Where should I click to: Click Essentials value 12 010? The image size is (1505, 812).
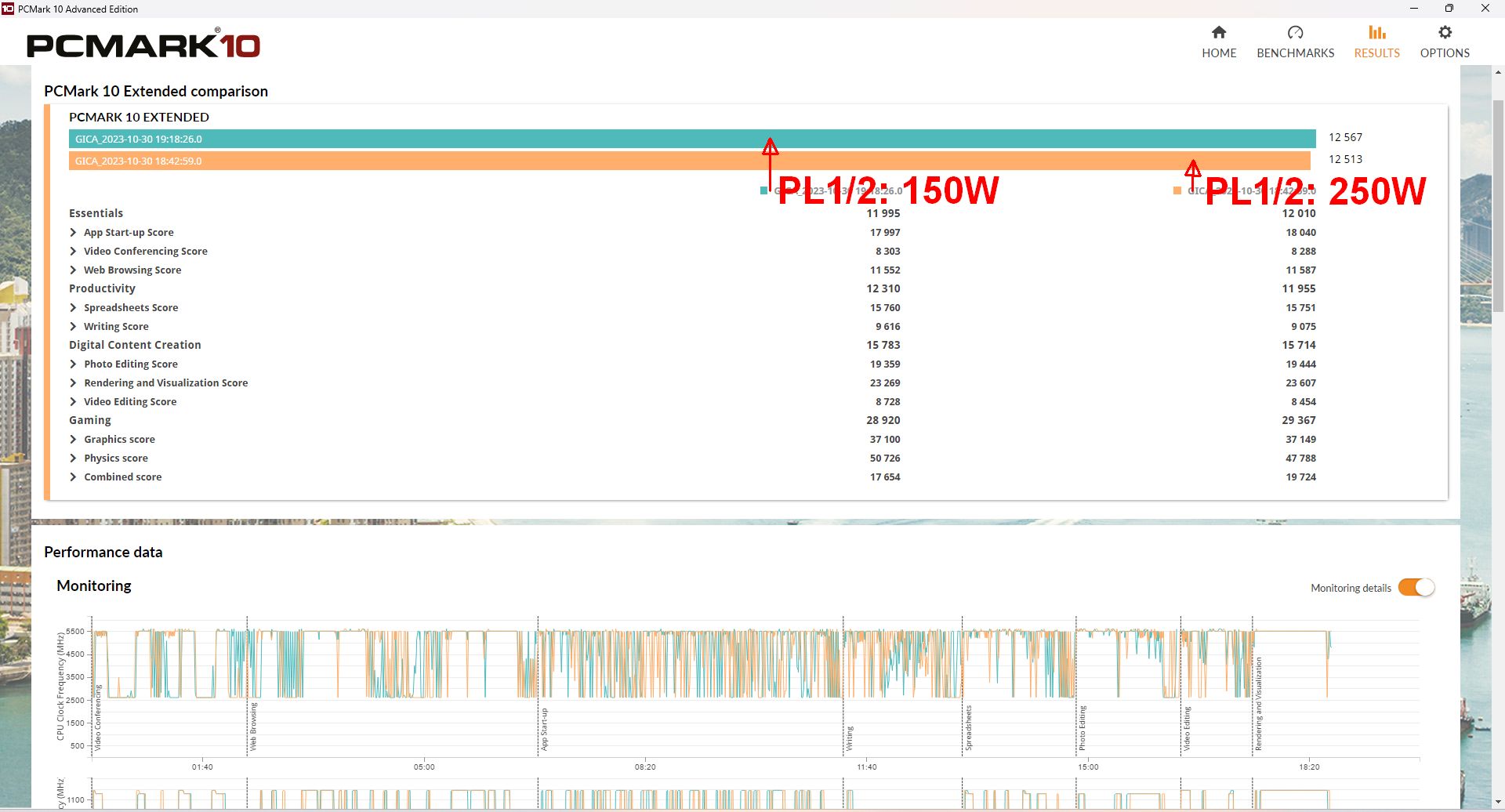click(x=1299, y=213)
